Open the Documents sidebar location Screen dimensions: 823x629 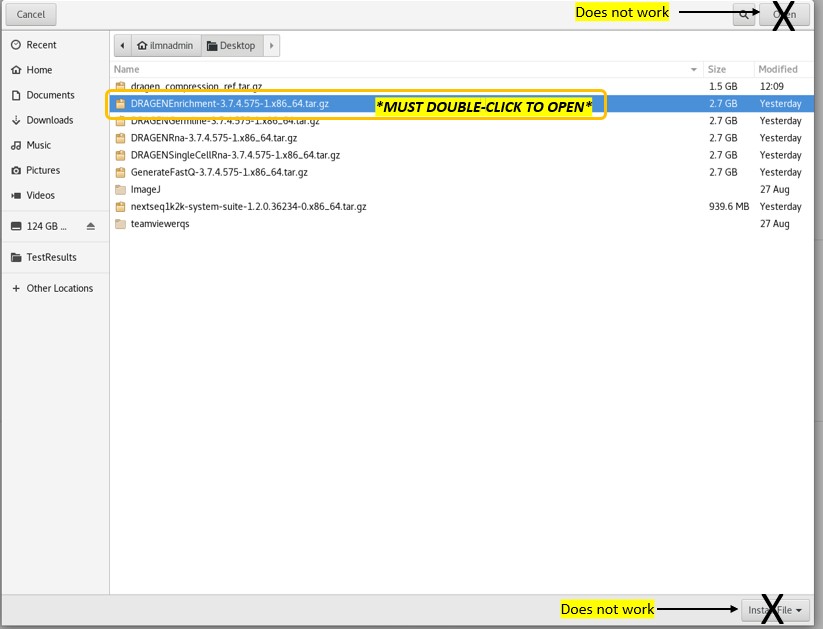pos(50,95)
